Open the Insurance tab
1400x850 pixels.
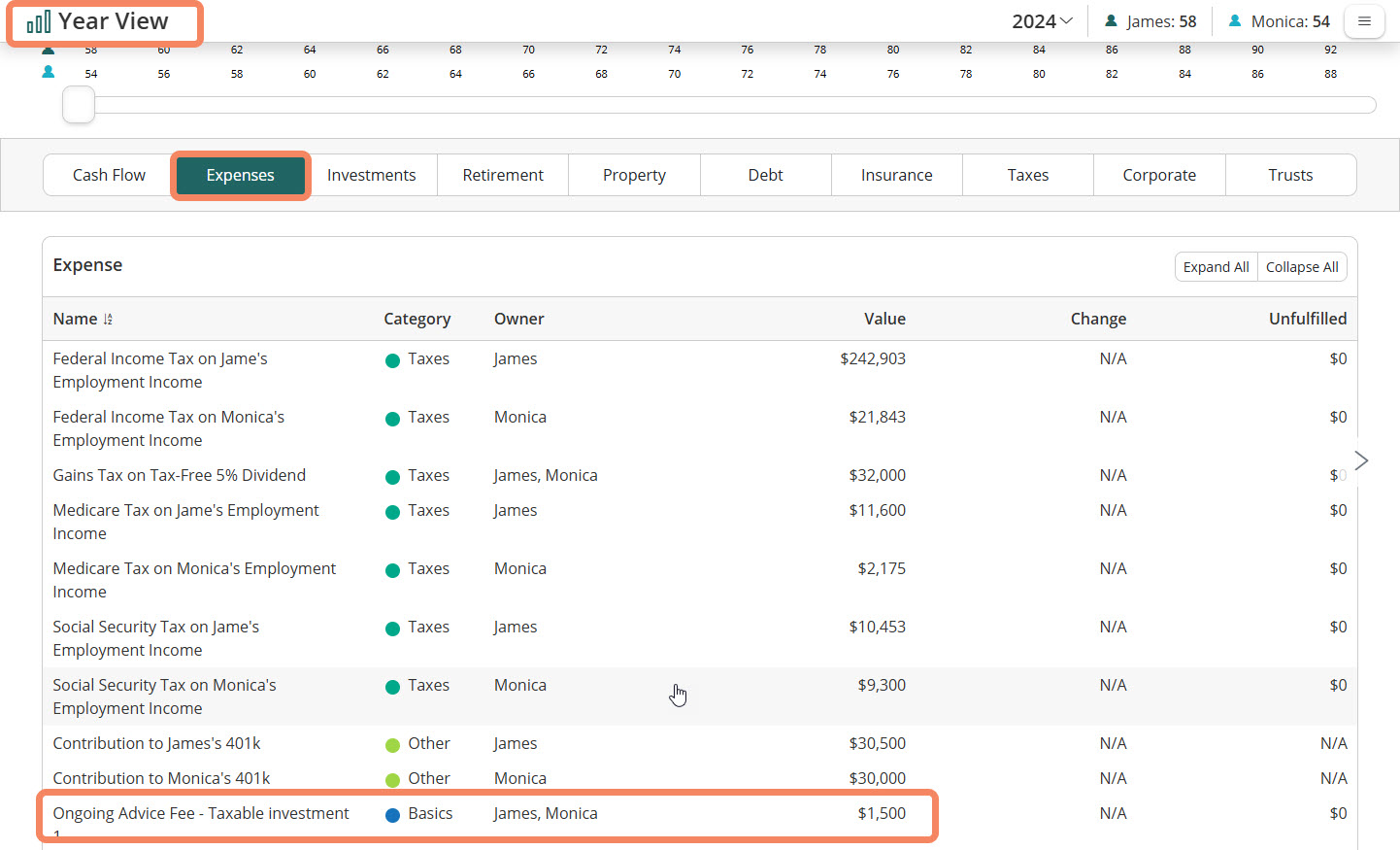[x=896, y=175]
